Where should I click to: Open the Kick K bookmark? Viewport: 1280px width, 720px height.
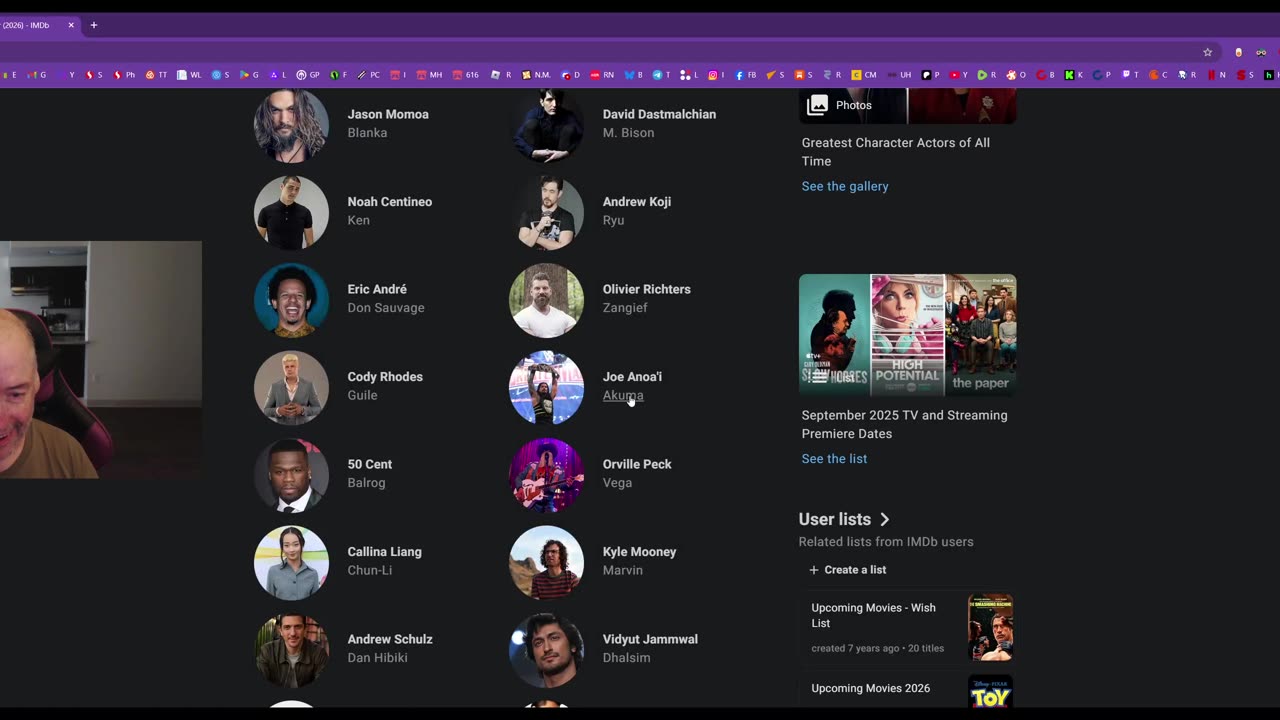click(x=1073, y=75)
